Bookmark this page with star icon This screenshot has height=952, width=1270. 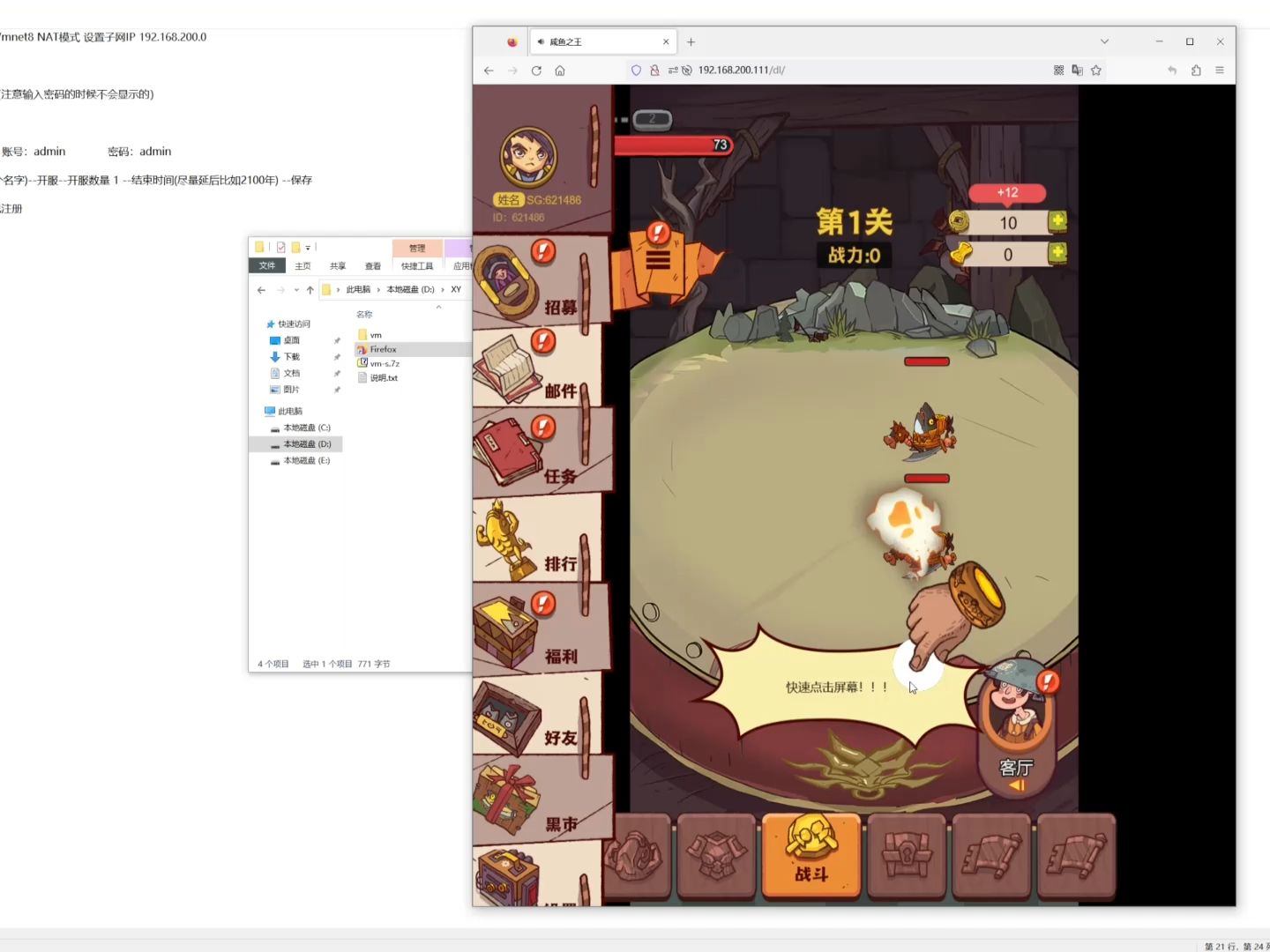click(x=1096, y=71)
